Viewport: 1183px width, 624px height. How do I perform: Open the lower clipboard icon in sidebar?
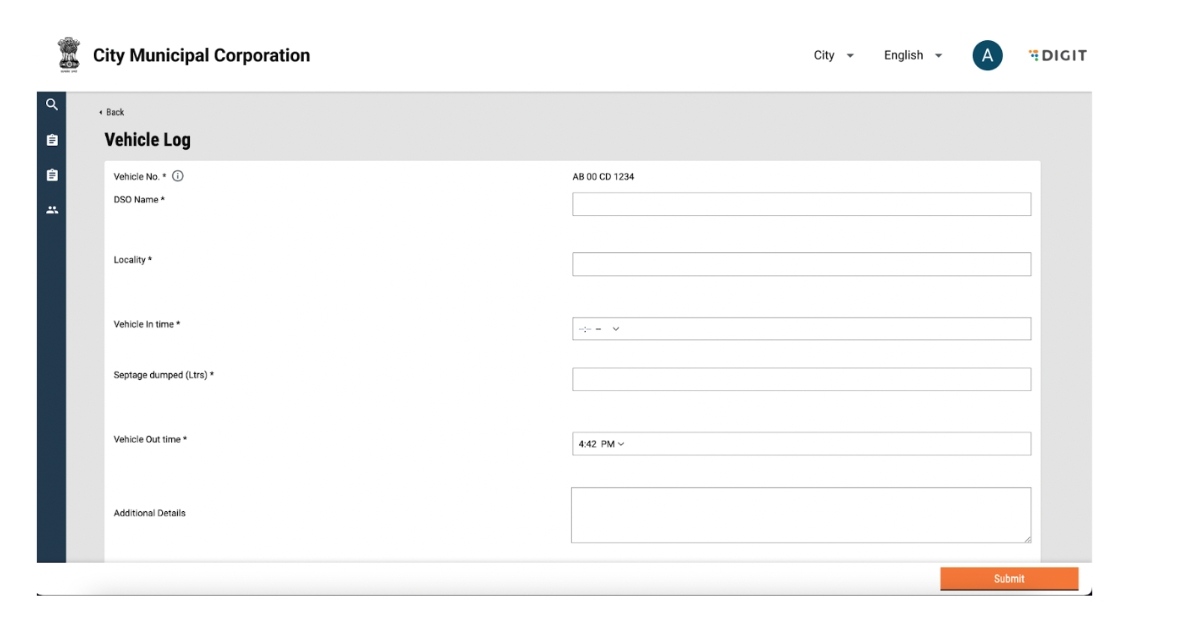click(52, 175)
